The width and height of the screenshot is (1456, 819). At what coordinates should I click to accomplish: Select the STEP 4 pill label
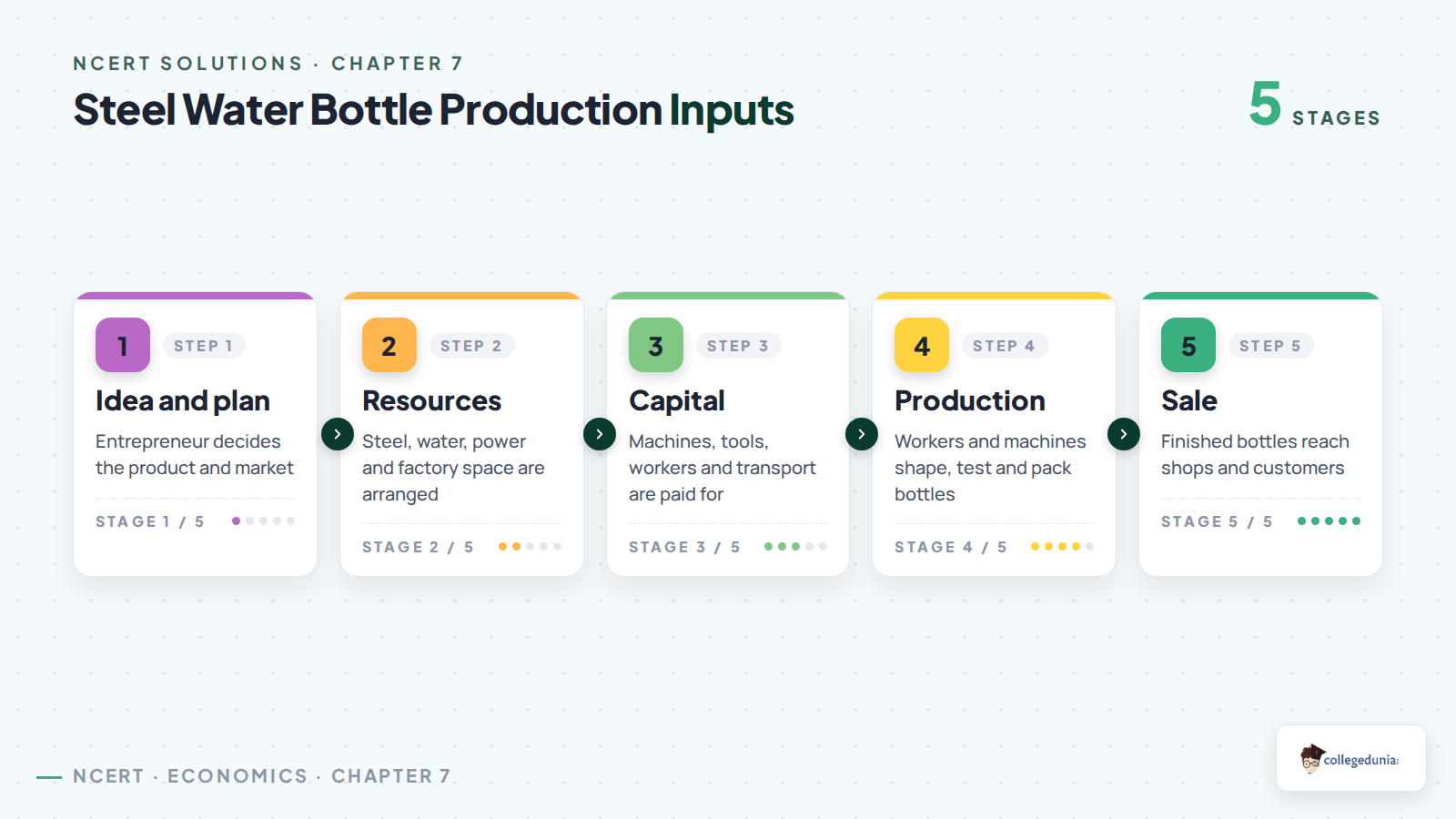[x=1004, y=346]
